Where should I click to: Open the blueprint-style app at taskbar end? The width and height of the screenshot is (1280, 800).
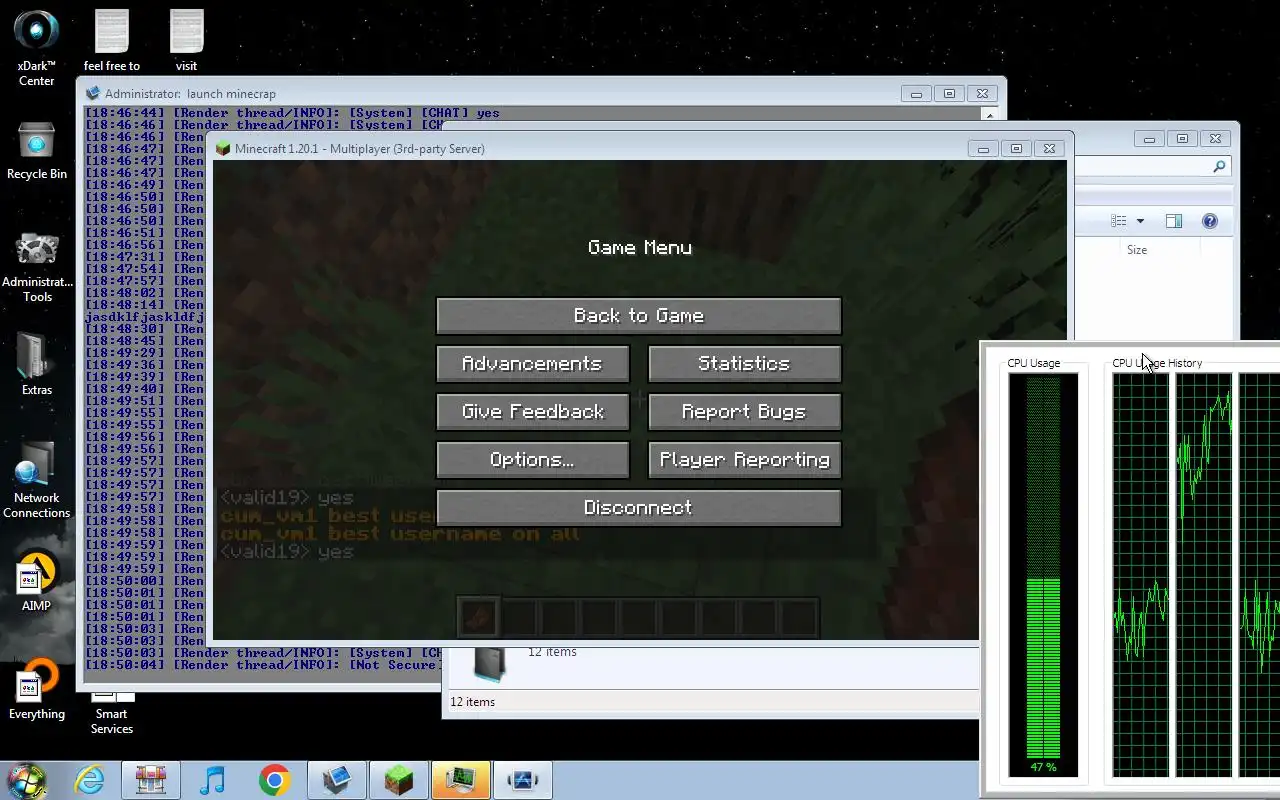pyautogui.click(x=523, y=780)
